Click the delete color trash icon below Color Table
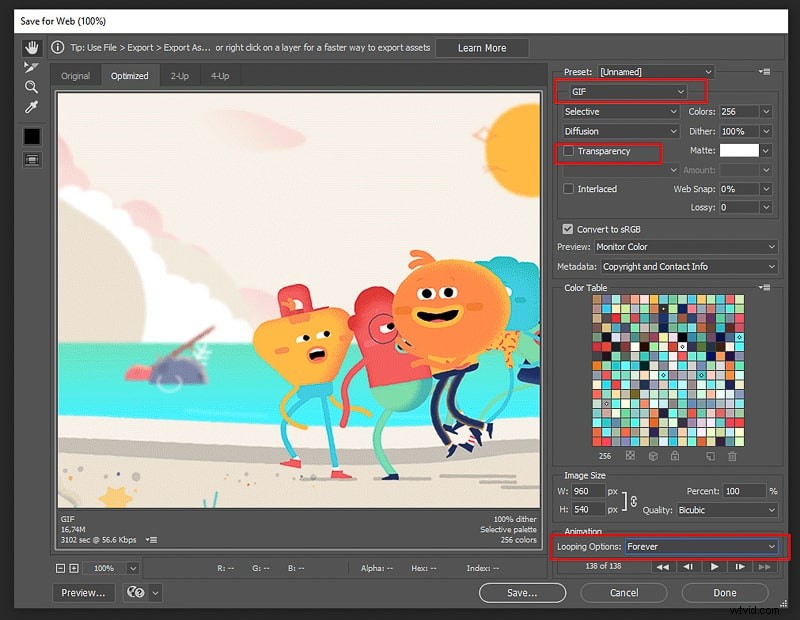 pyautogui.click(x=733, y=455)
